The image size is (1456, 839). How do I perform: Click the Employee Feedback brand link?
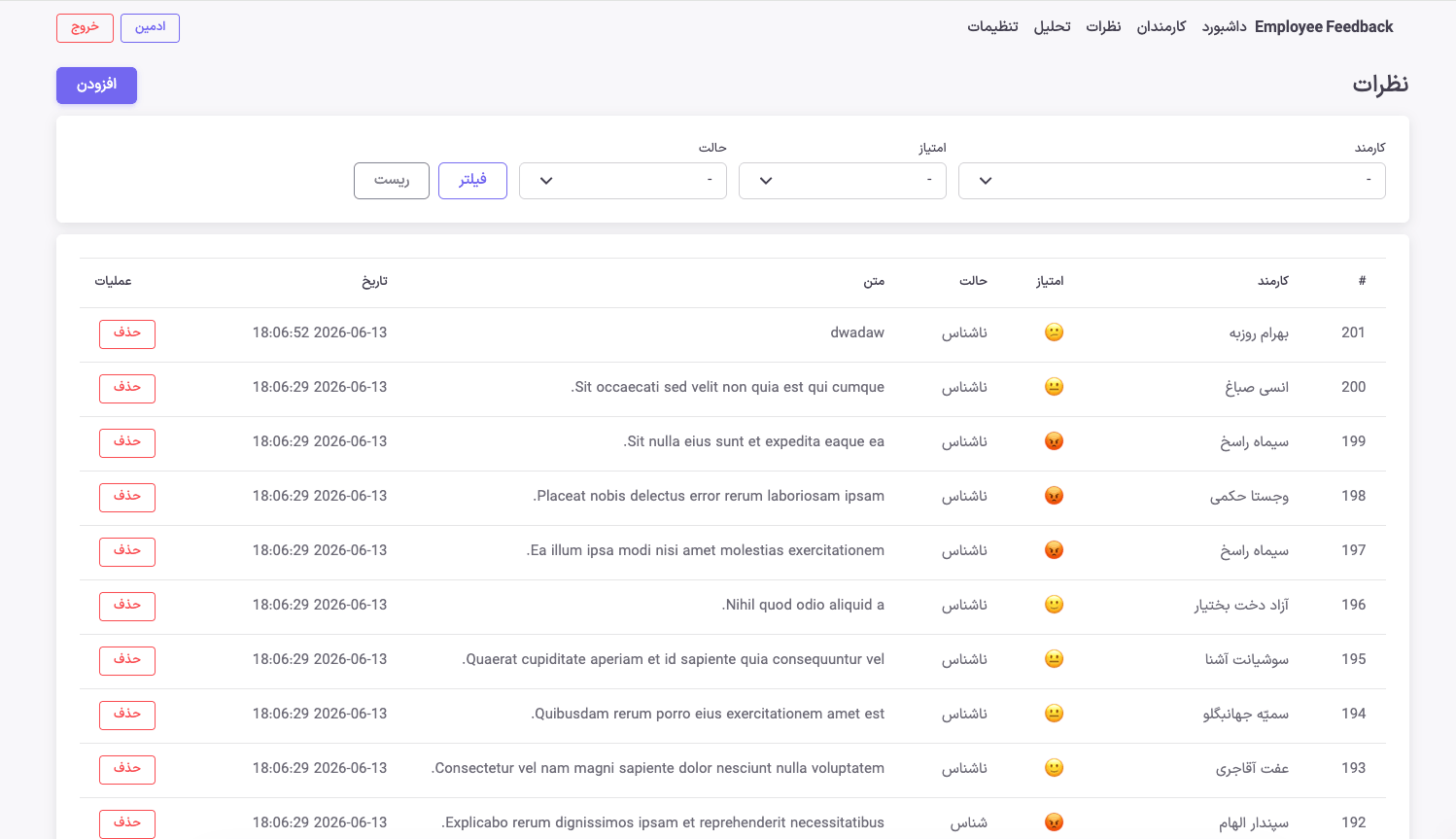pos(1324,27)
